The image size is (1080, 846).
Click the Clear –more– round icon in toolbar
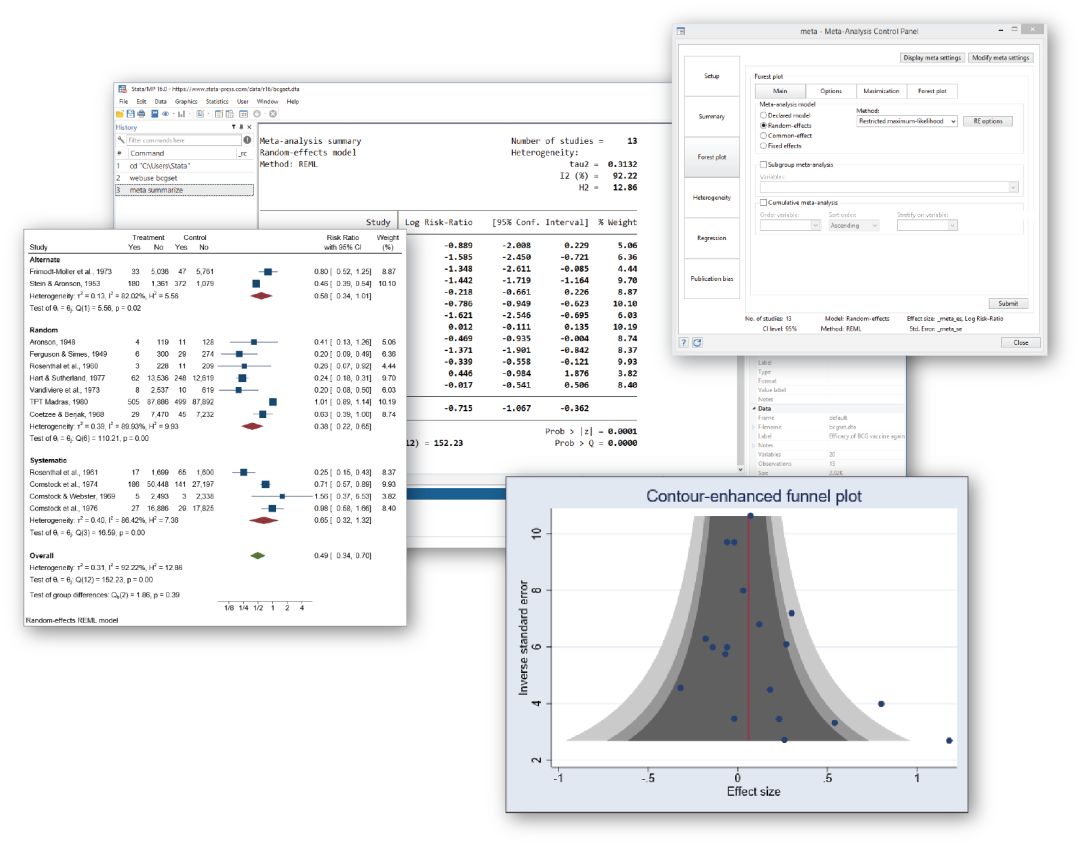click(257, 114)
